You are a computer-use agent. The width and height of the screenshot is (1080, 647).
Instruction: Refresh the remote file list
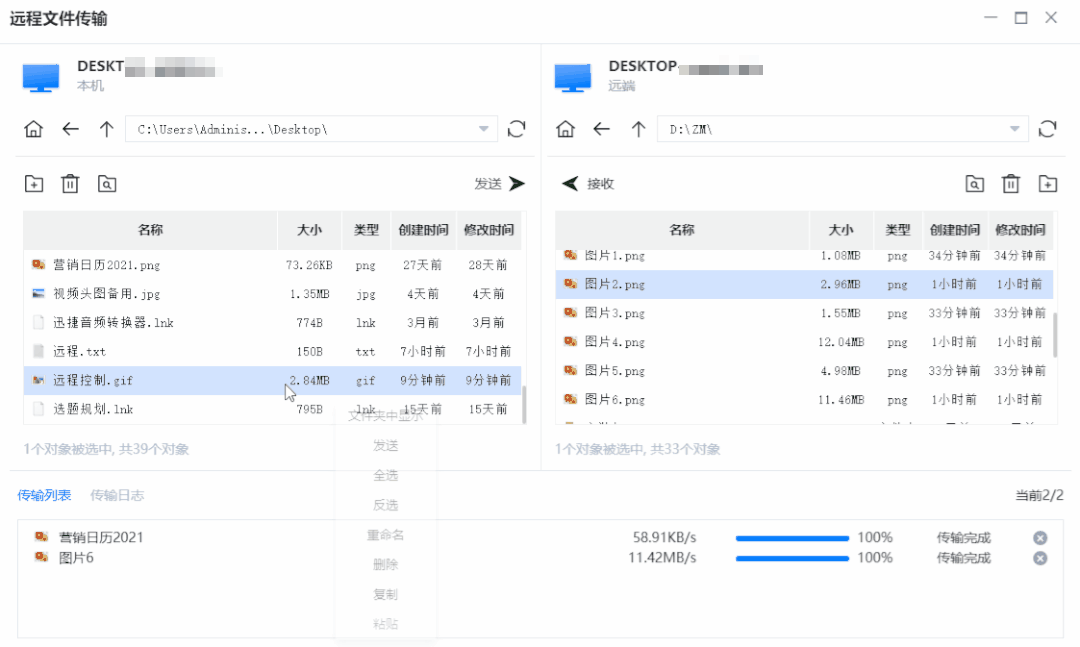point(1048,129)
